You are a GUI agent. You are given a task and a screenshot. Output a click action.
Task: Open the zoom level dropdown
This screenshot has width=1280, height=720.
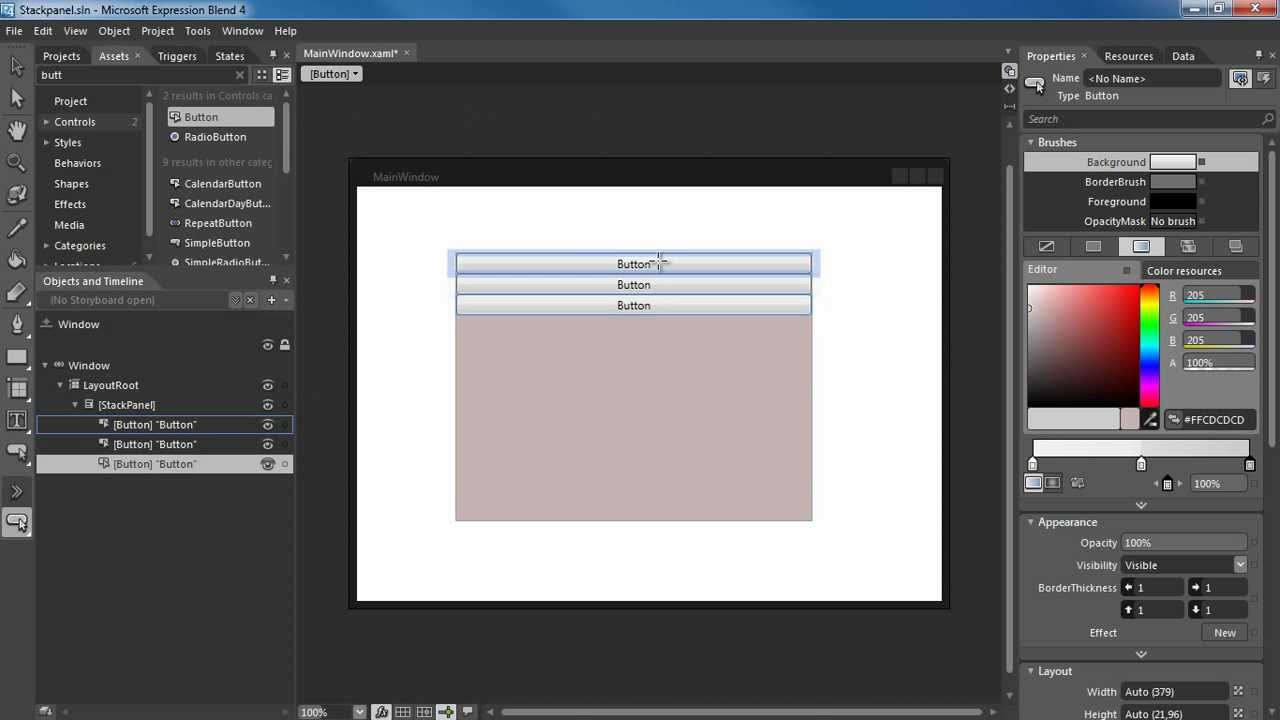pyautogui.click(x=359, y=712)
